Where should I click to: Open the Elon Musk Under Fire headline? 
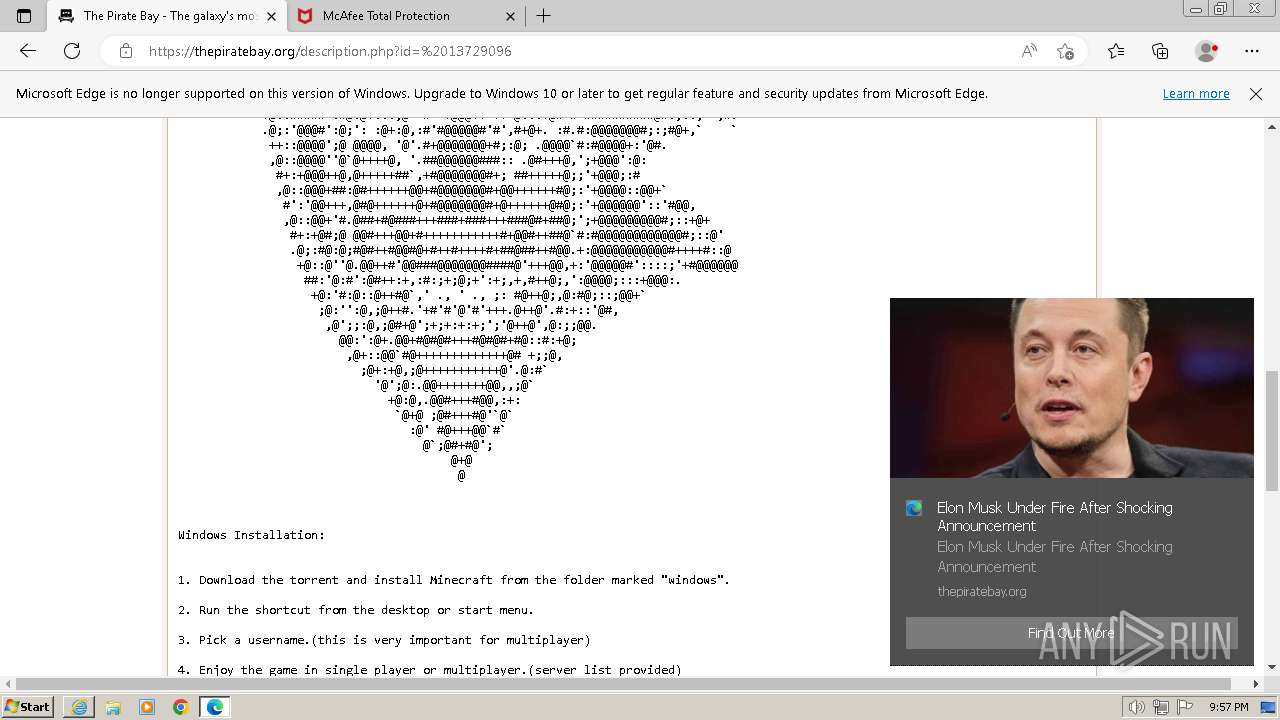point(1054,517)
